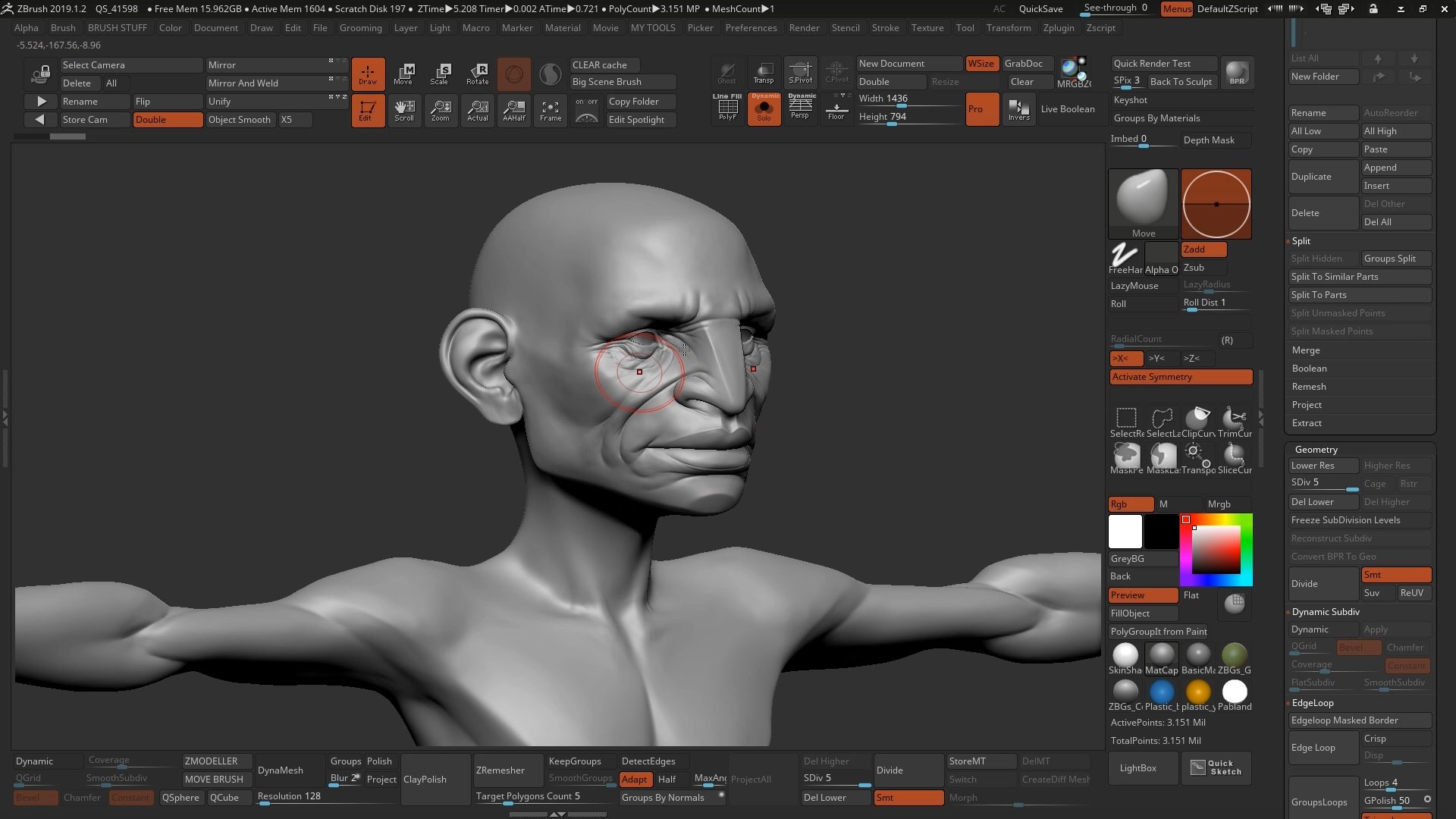
Task: Toggle the Transp icon
Action: 764,73
